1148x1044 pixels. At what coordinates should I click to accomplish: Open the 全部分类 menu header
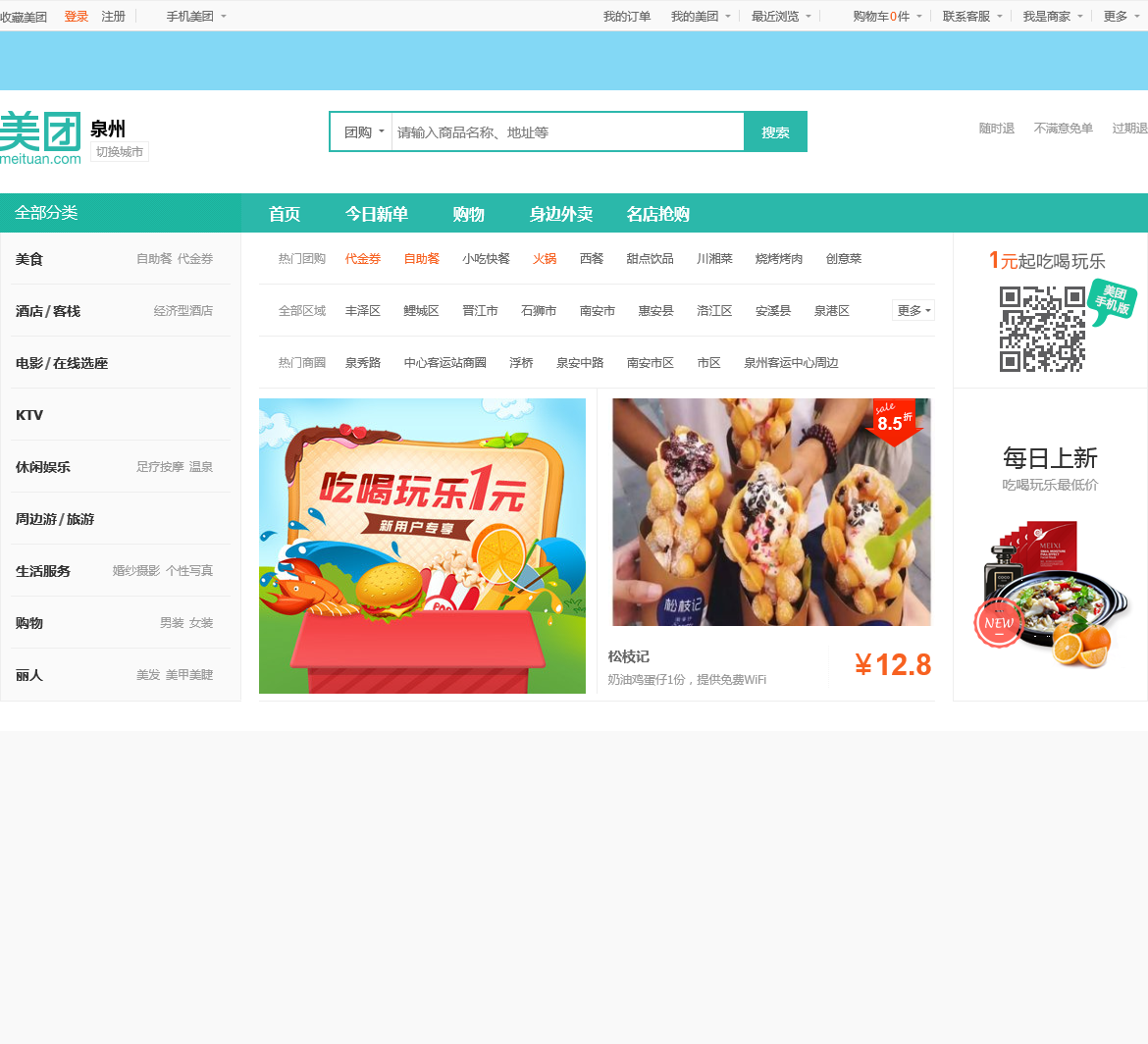pyautogui.click(x=120, y=213)
